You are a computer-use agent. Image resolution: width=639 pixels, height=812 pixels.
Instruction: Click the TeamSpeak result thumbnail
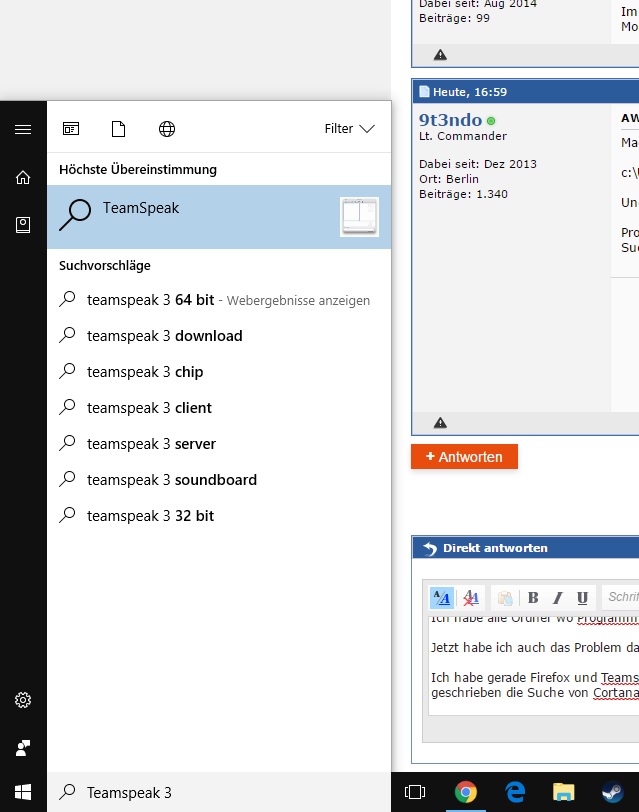[x=359, y=217]
